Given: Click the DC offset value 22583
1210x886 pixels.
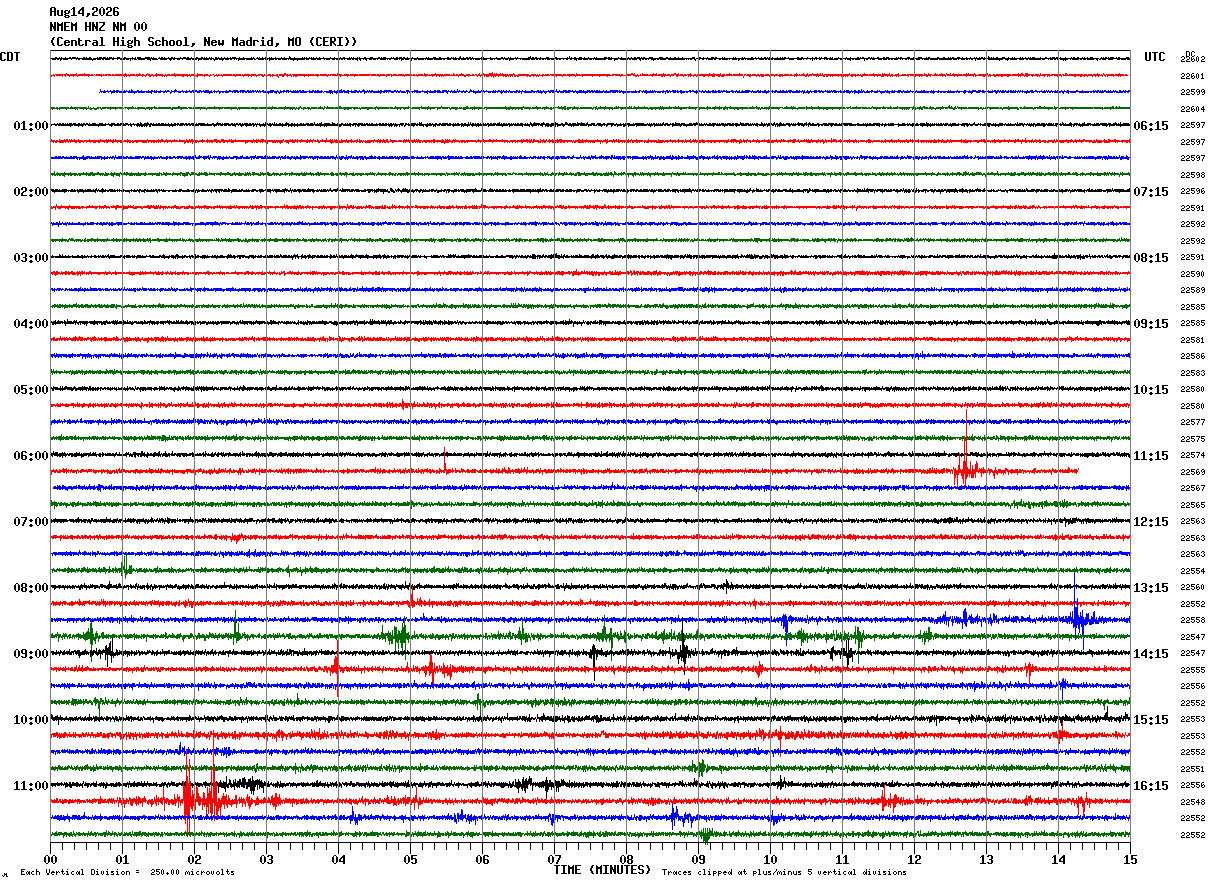Looking at the screenshot, I should click(x=1193, y=373).
